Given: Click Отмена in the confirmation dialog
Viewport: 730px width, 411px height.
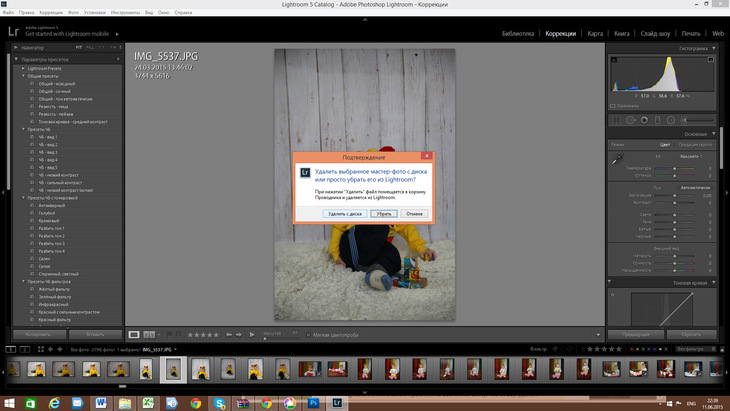Looking at the screenshot, I should 416,213.
